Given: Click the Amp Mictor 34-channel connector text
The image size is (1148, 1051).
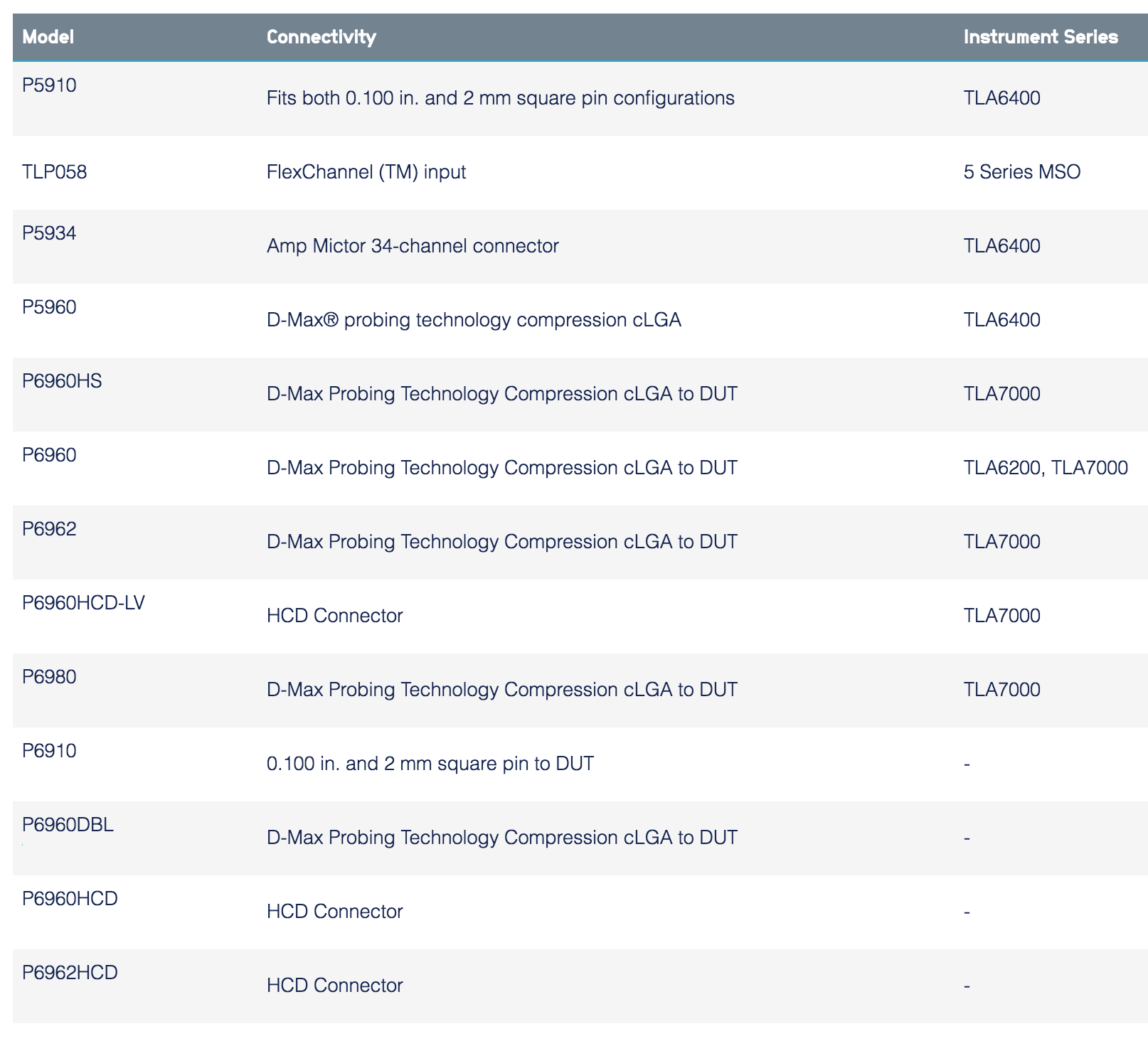Looking at the screenshot, I should (x=413, y=246).
